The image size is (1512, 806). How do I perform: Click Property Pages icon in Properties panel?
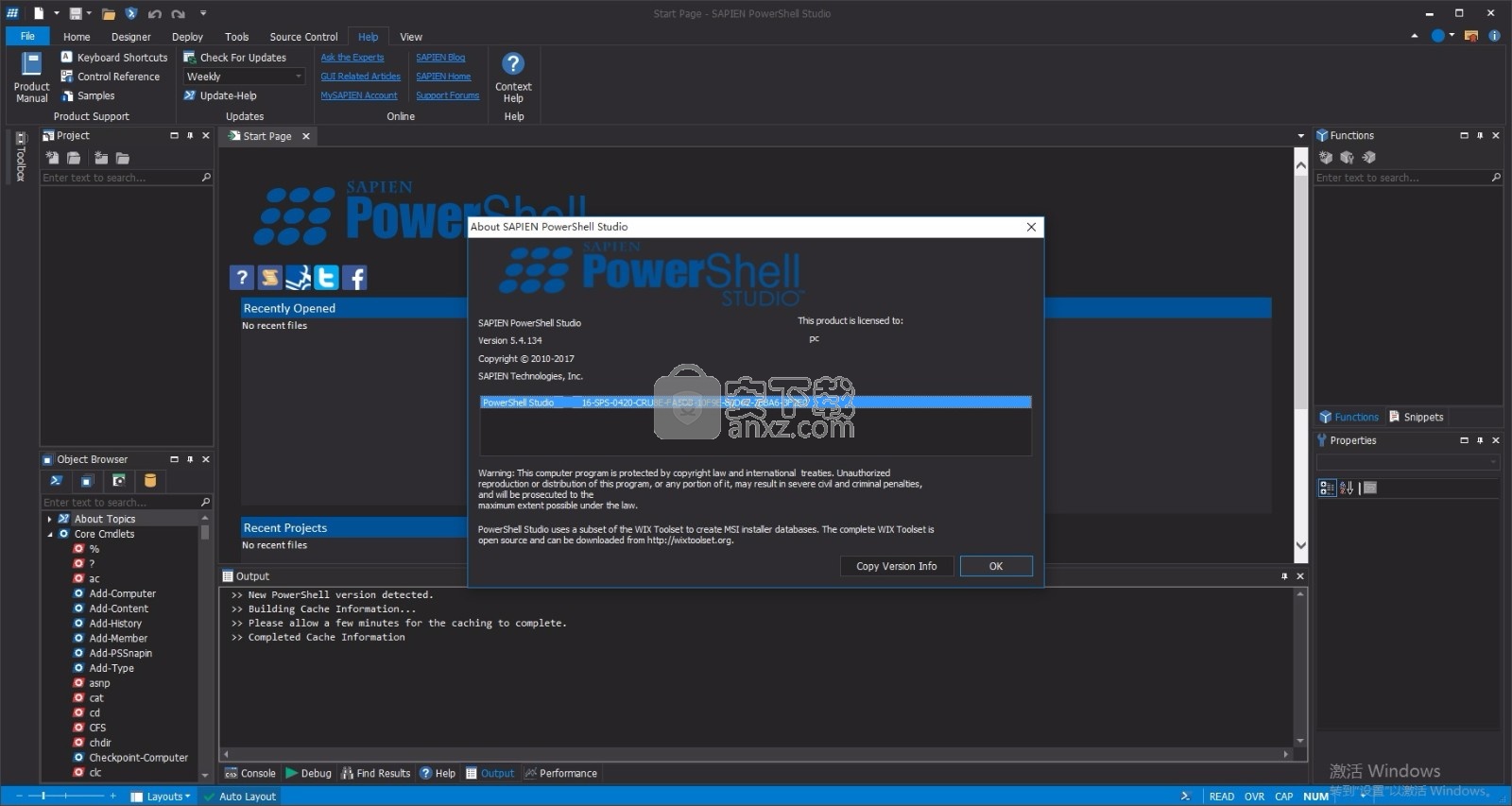click(1370, 488)
